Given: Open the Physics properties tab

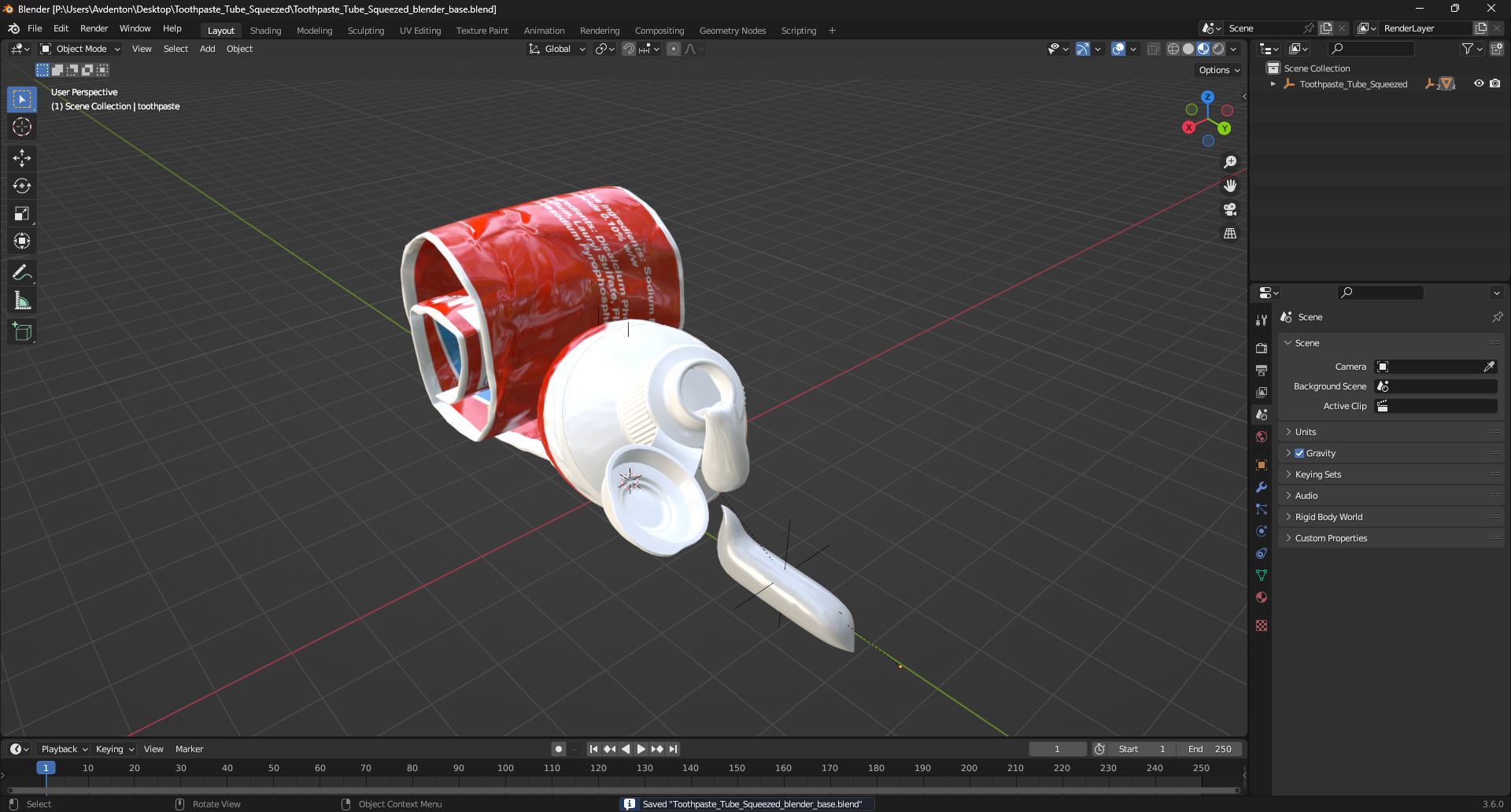Looking at the screenshot, I should pyautogui.click(x=1262, y=531).
